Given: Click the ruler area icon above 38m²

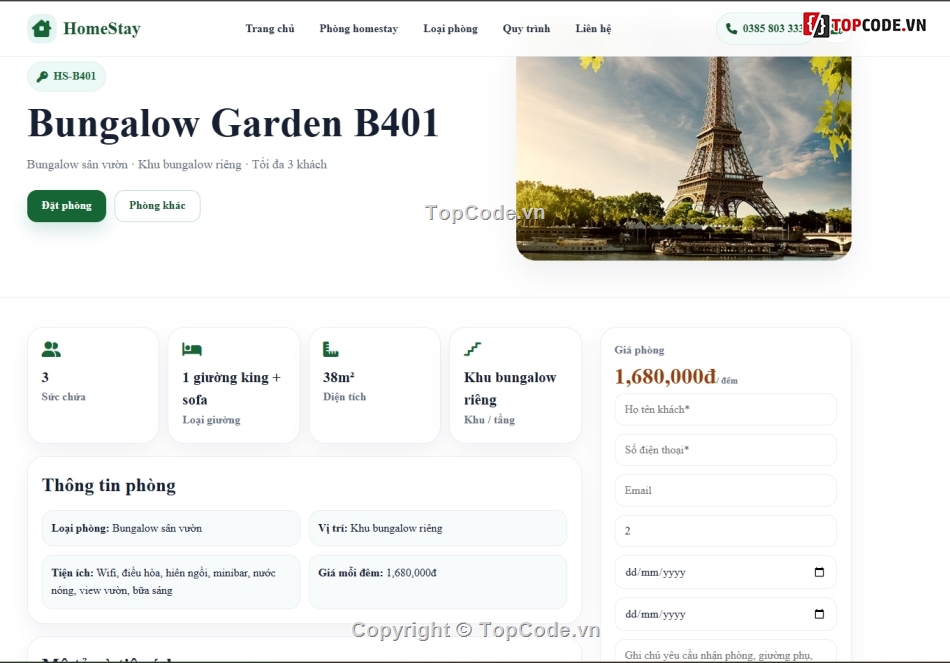Looking at the screenshot, I should click(x=331, y=349).
